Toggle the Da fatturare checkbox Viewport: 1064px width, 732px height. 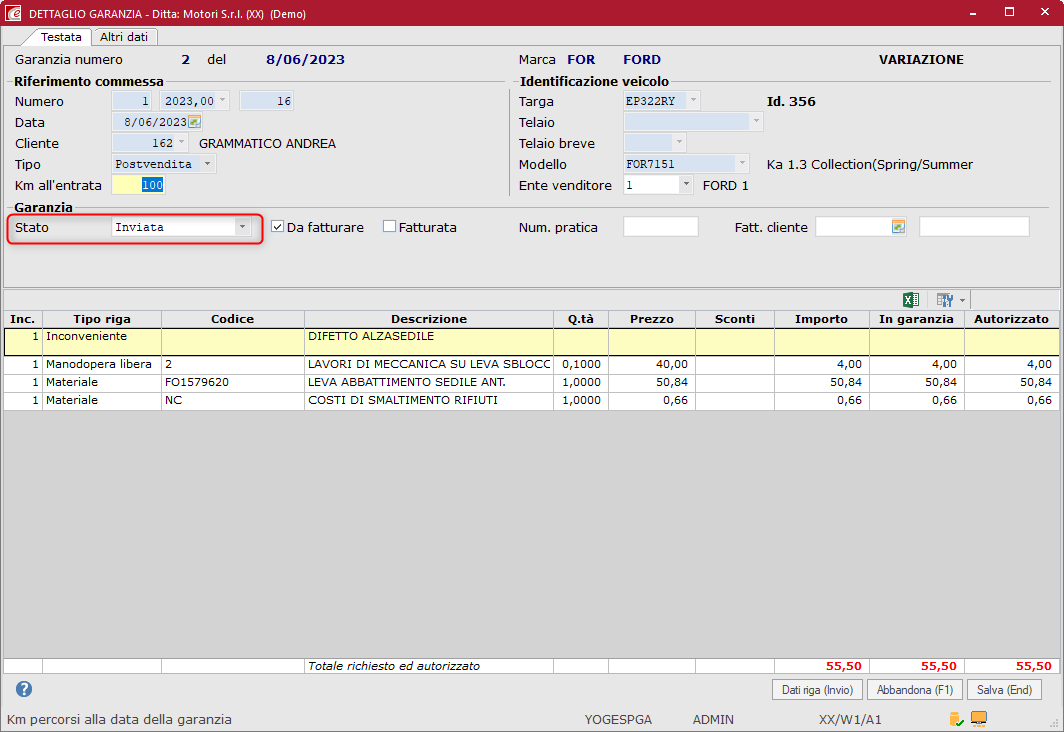pyautogui.click(x=278, y=227)
